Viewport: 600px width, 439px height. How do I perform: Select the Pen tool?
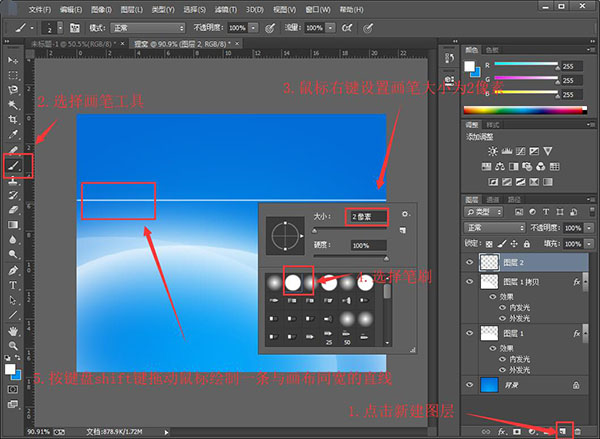click(13, 270)
